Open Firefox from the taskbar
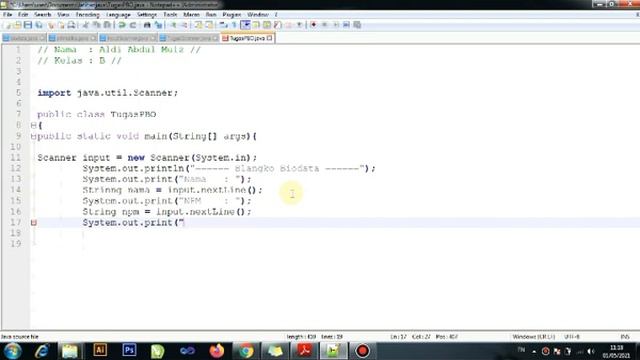Screen dimensions: 640x360 pyautogui.click(x=217, y=351)
